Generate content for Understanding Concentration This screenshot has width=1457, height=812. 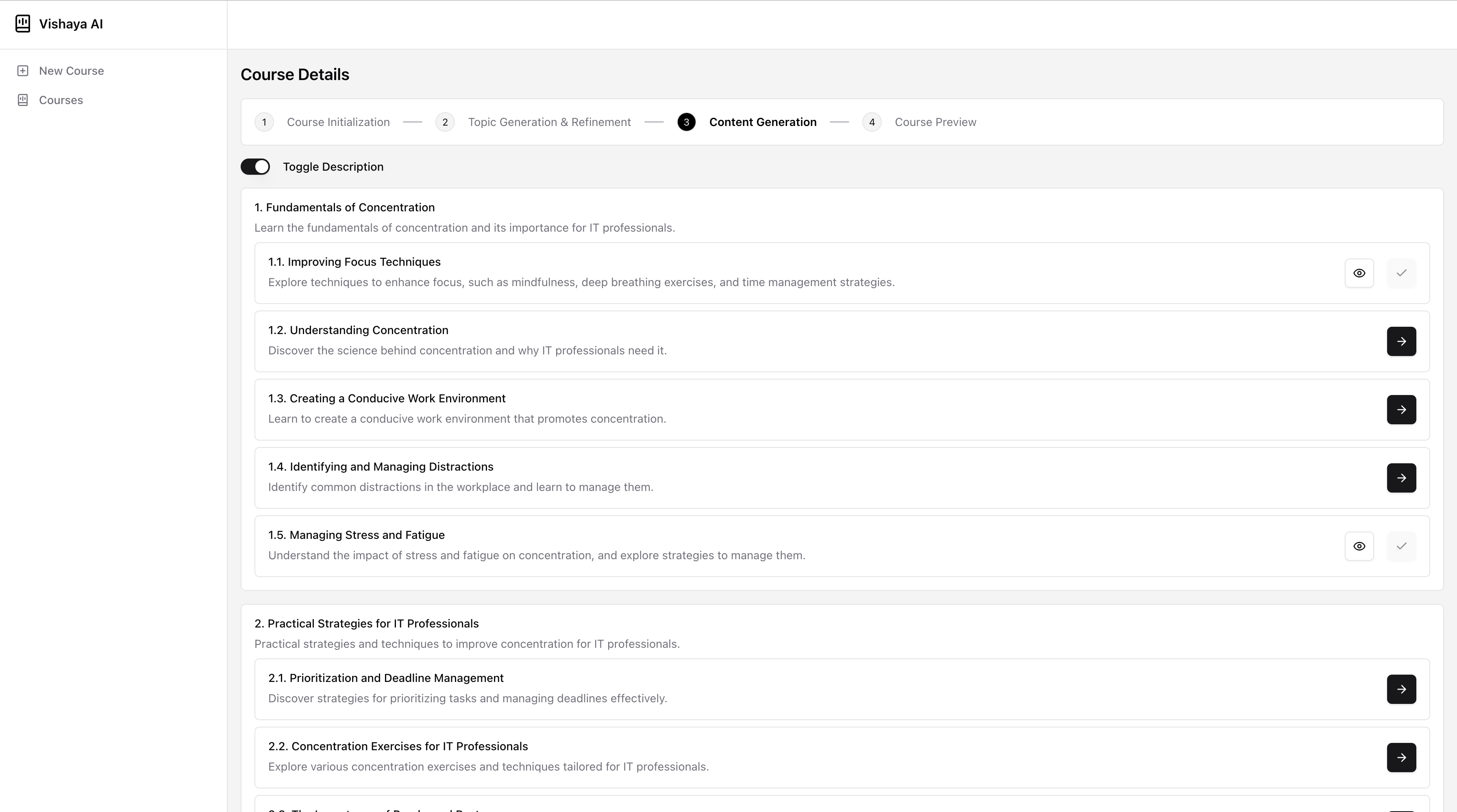coord(1401,341)
